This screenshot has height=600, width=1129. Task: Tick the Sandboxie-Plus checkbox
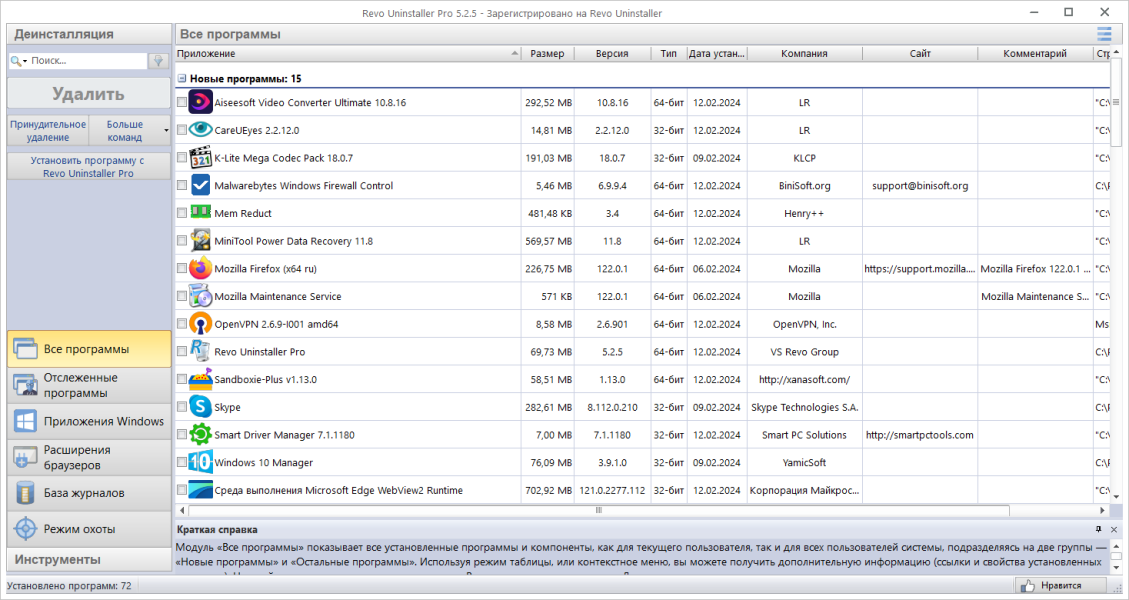pos(182,379)
